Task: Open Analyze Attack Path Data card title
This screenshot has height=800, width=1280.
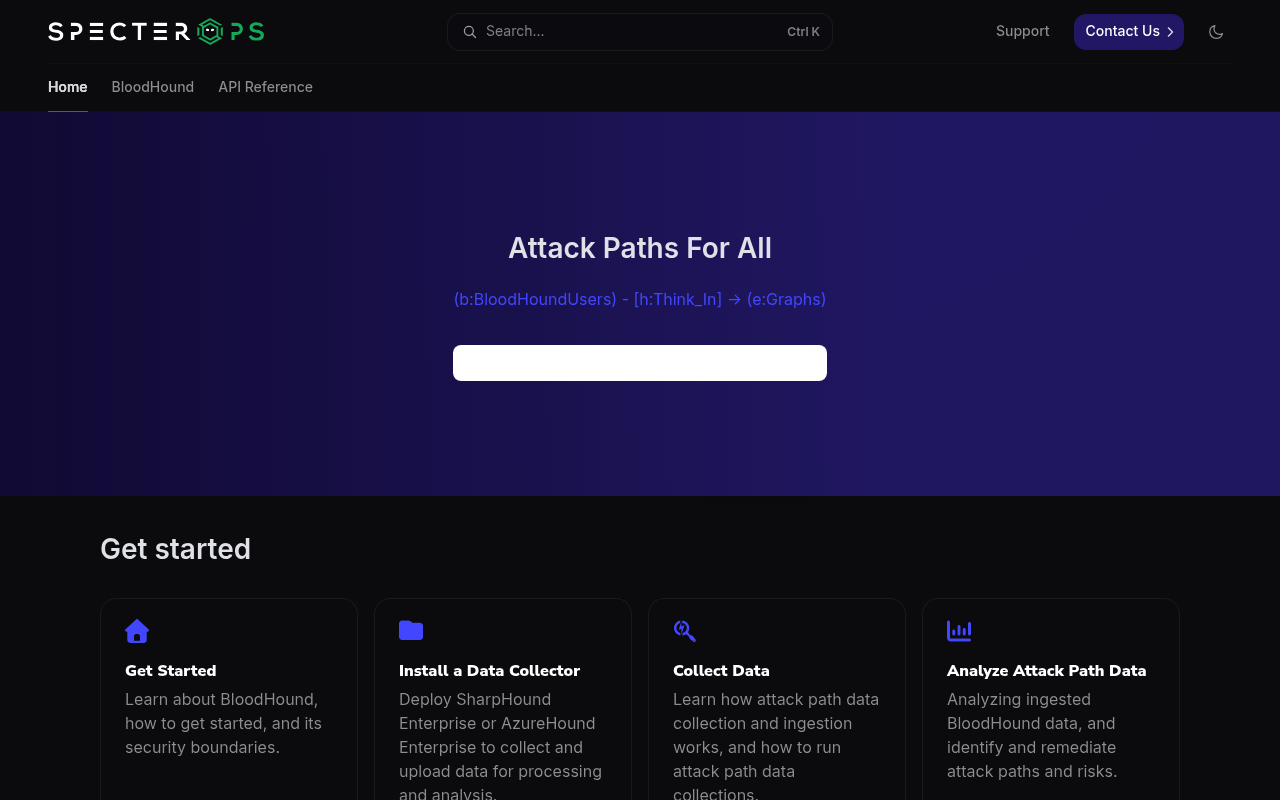Action: click(x=1046, y=671)
